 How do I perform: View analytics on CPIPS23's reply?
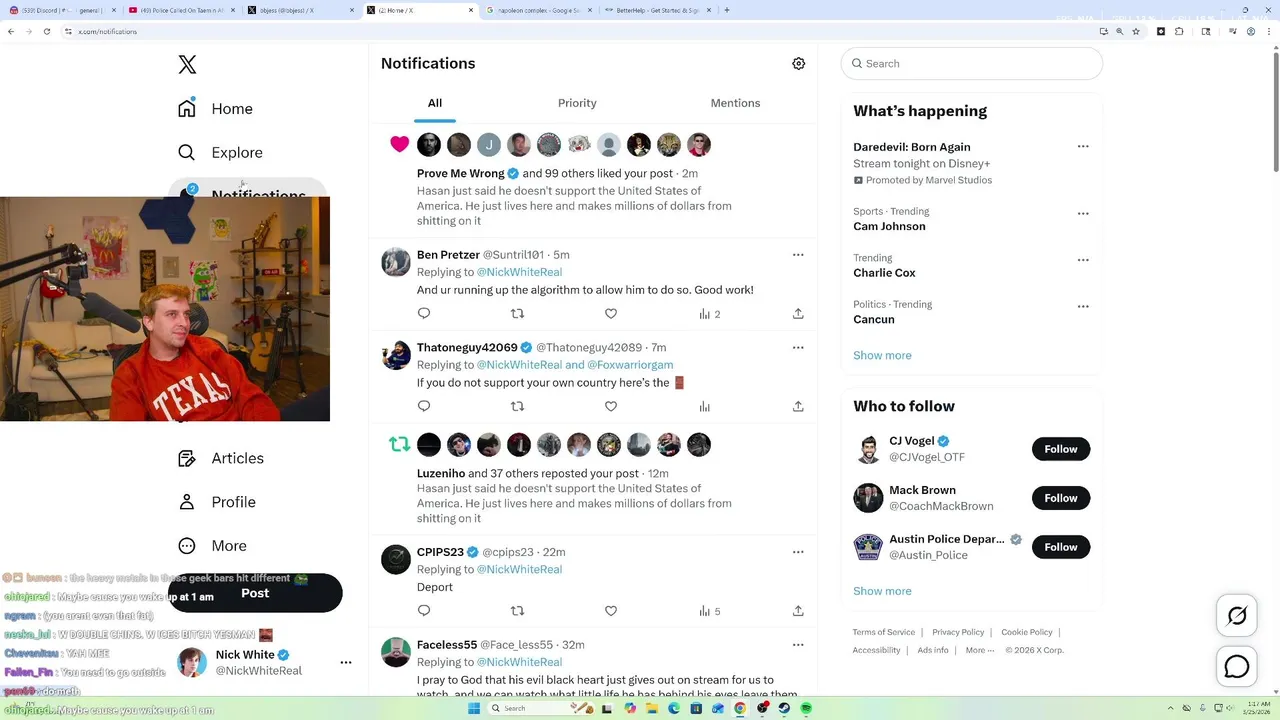[x=709, y=611]
